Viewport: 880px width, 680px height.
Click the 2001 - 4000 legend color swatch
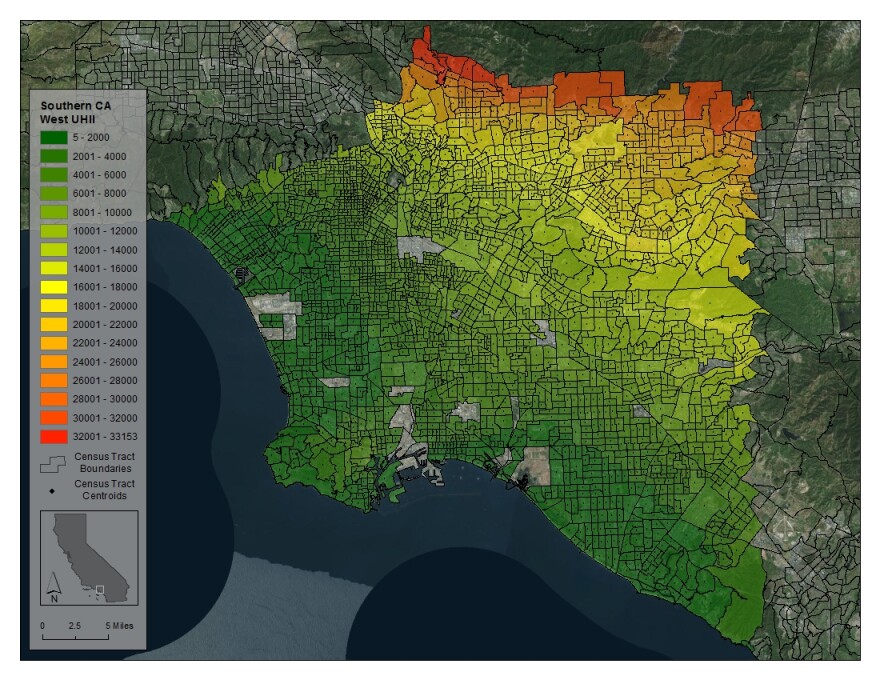coord(54,156)
